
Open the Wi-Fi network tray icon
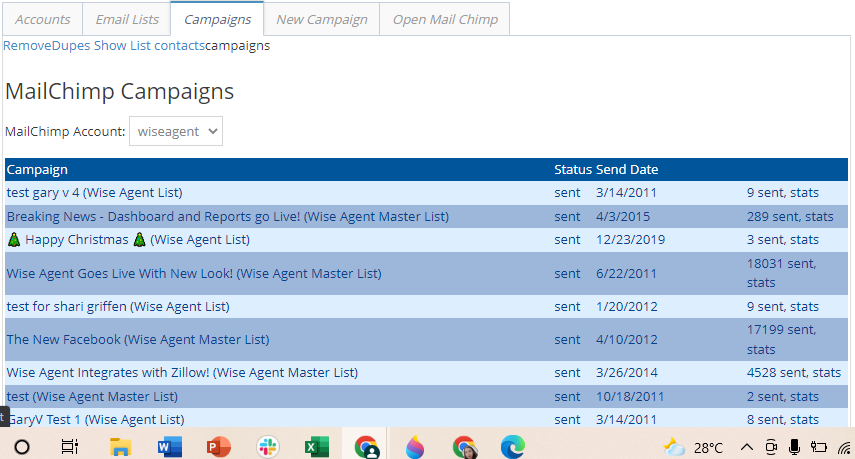pyautogui.click(x=844, y=448)
